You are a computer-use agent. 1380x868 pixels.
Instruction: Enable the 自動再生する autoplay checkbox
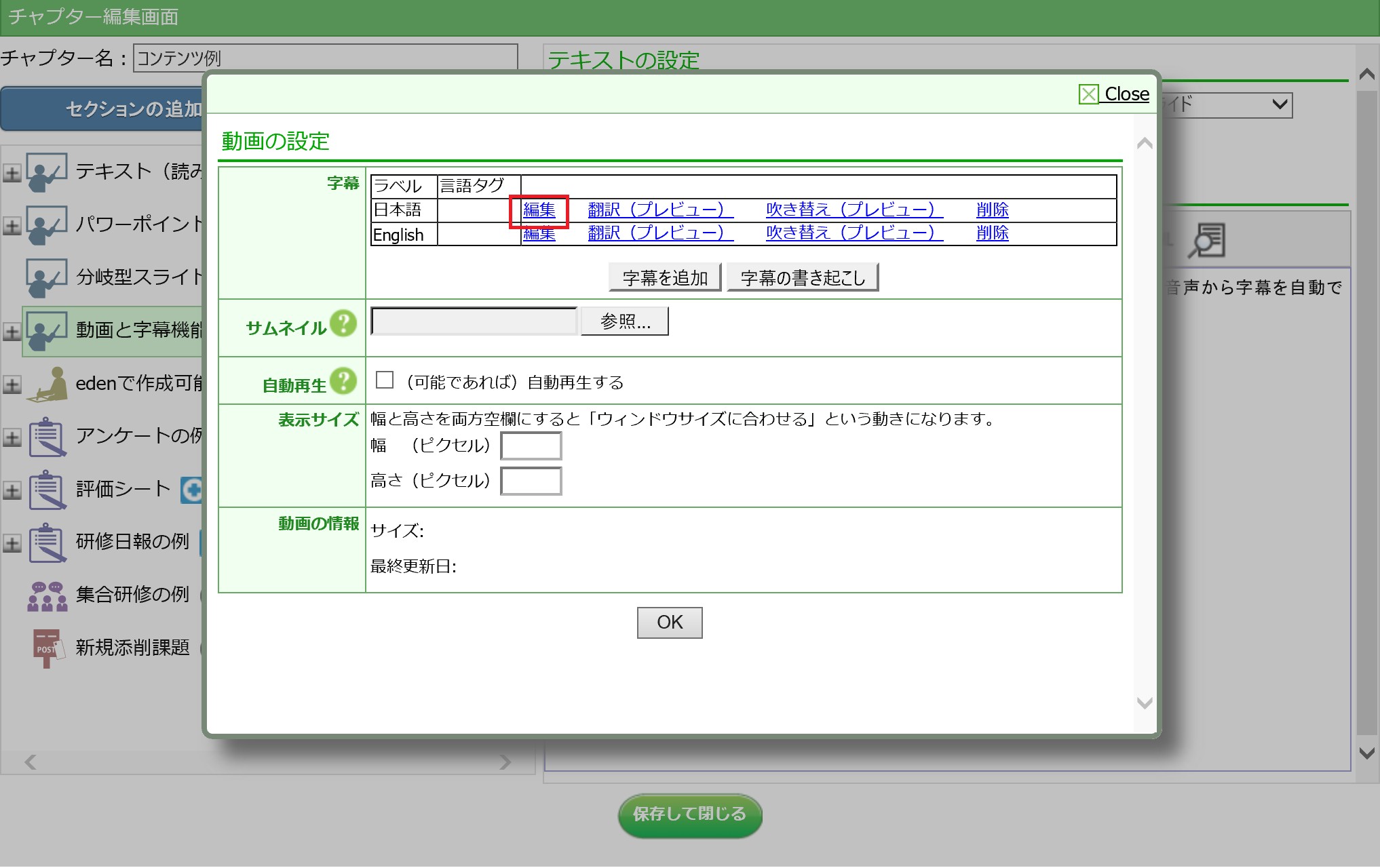click(x=385, y=380)
